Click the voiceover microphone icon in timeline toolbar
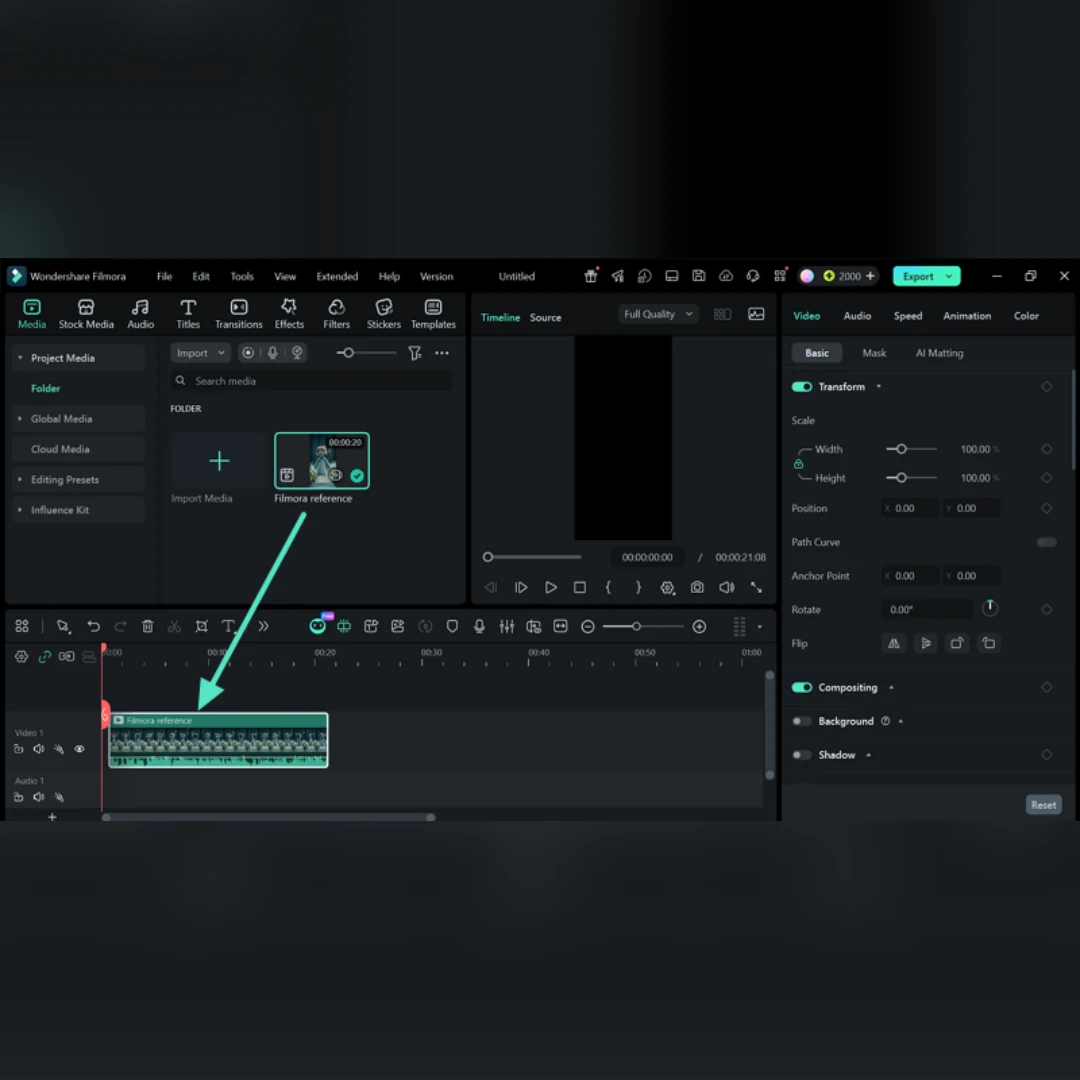1080x1080 pixels. pyautogui.click(x=479, y=626)
